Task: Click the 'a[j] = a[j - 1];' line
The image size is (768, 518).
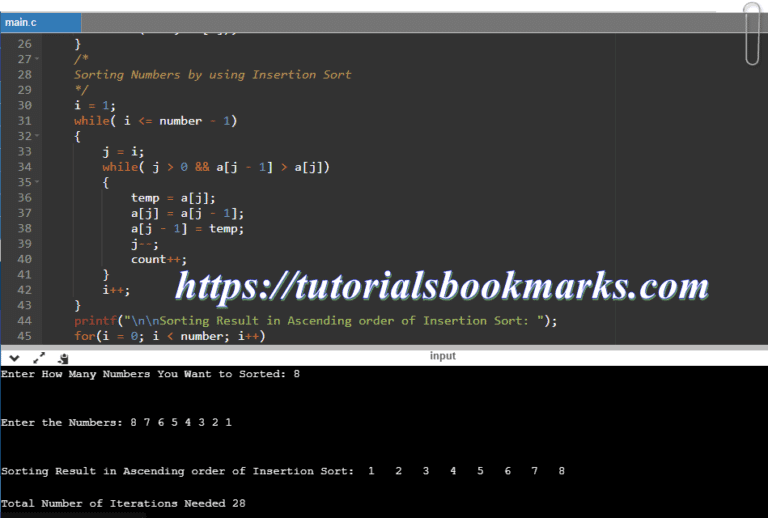Action: 187,213
